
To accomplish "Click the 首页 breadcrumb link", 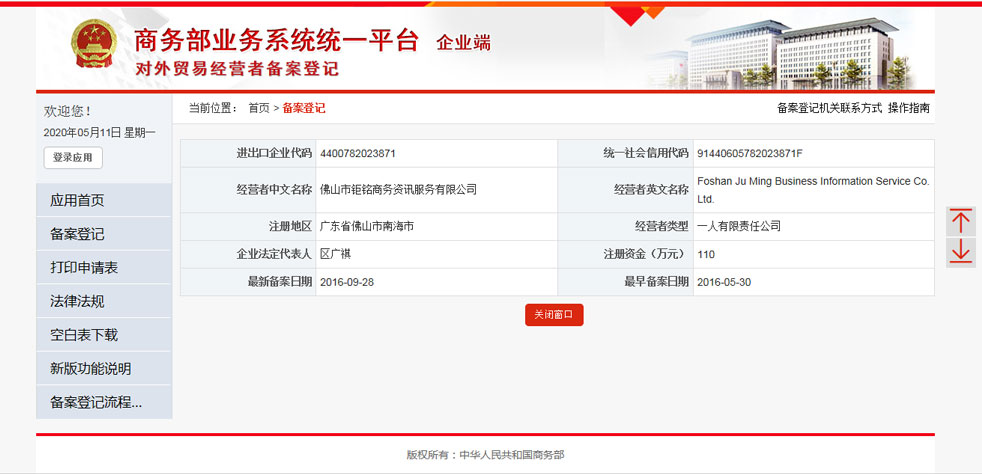I will pyautogui.click(x=259, y=108).
